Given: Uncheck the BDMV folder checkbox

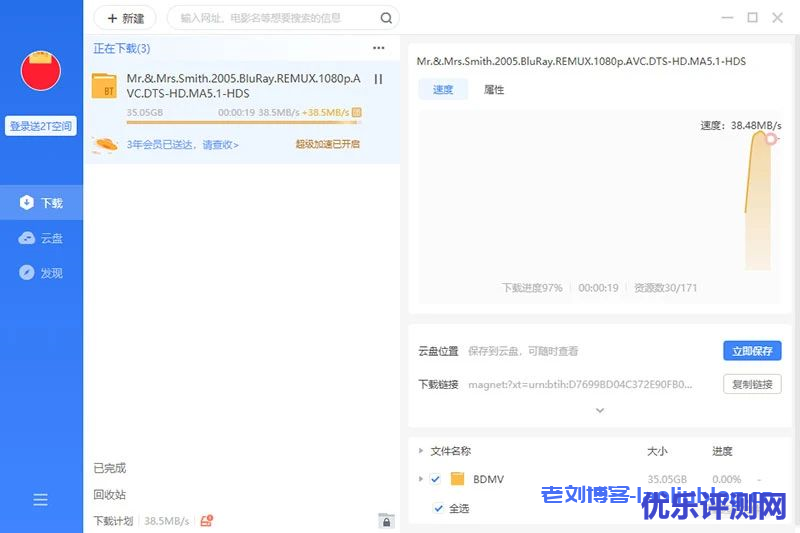Looking at the screenshot, I should point(435,479).
